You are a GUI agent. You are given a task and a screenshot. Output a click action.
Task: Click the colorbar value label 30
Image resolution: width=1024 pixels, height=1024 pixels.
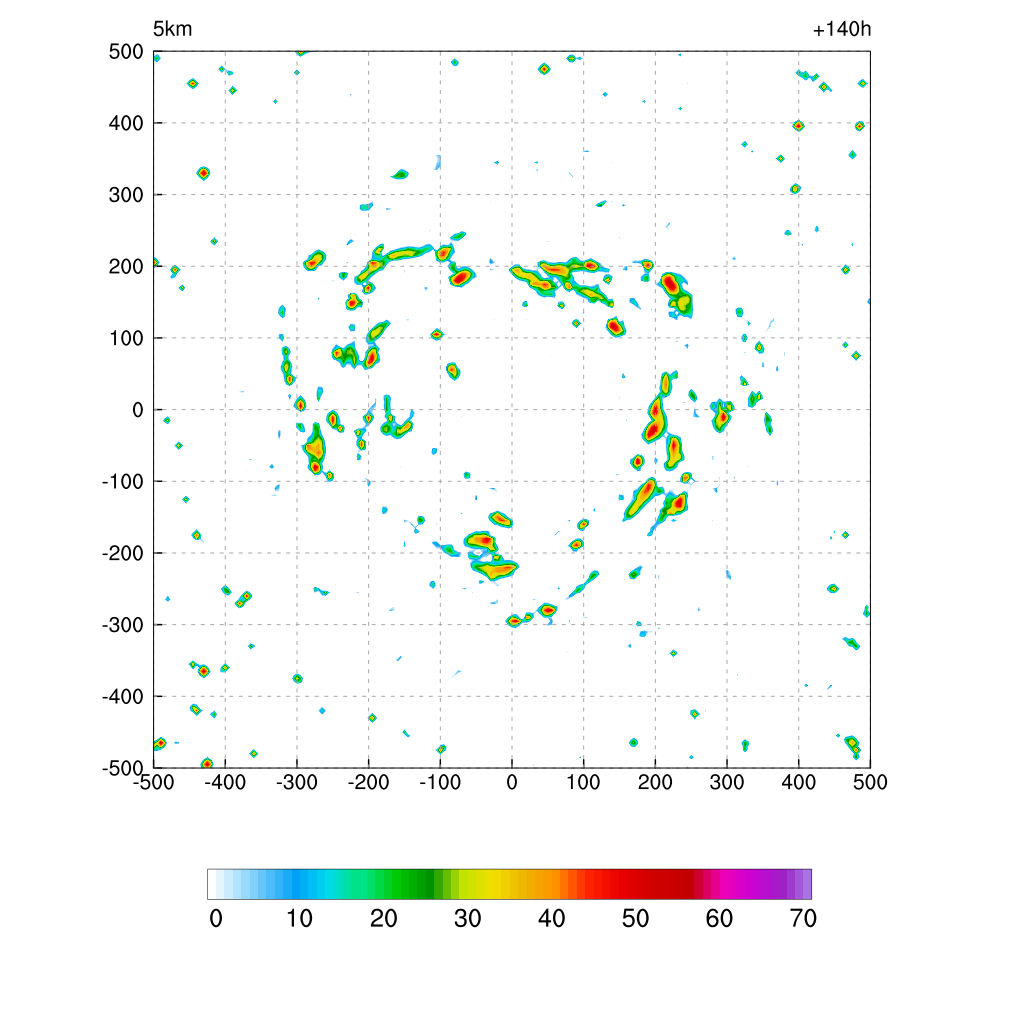[468, 919]
